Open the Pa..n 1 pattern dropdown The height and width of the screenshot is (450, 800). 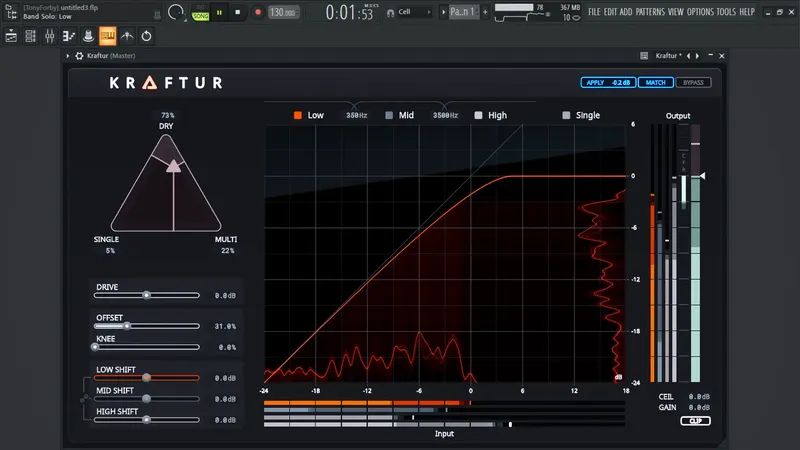pos(463,12)
